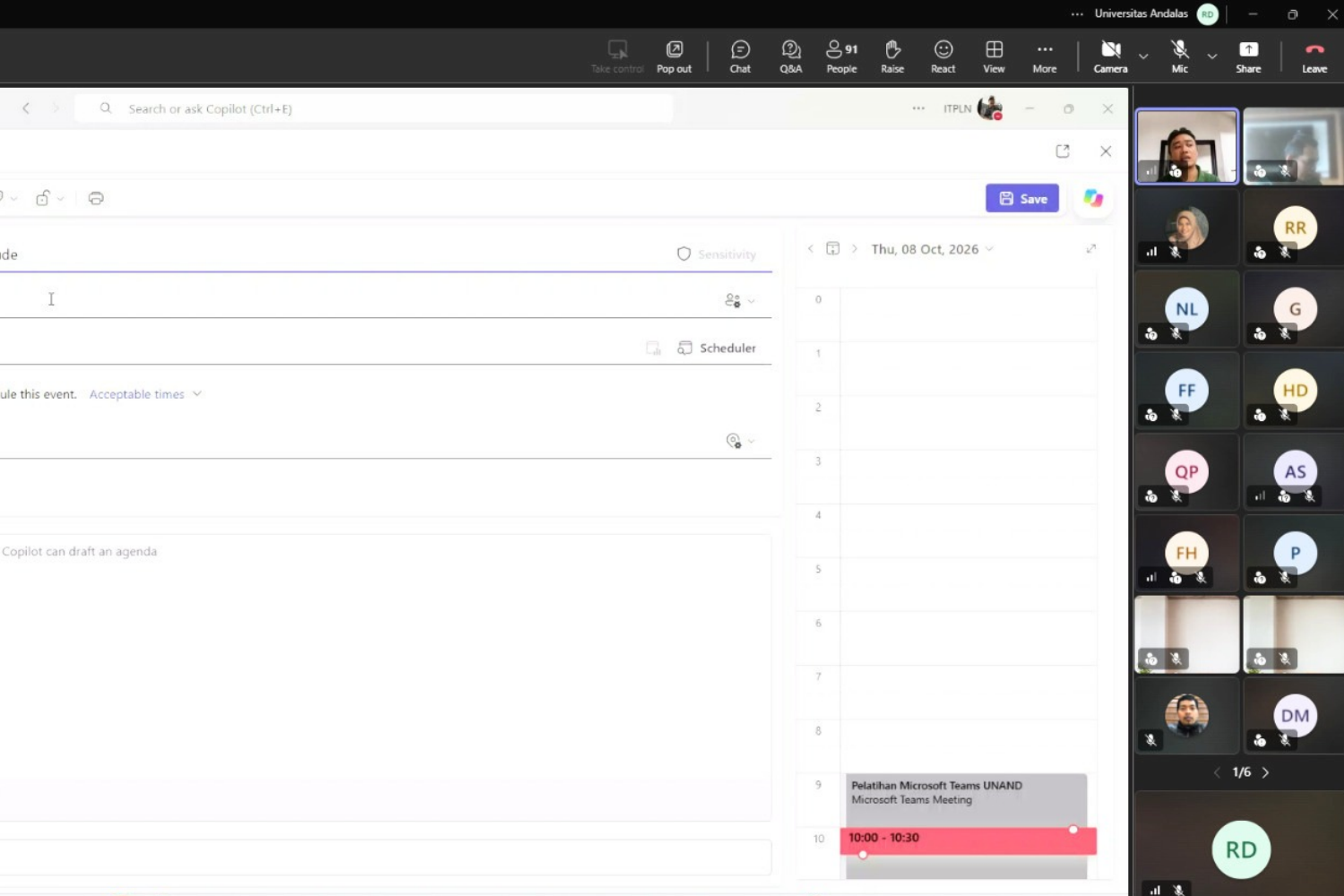Go to next day in calendar preview
This screenshot has width=1344, height=896.
point(855,249)
